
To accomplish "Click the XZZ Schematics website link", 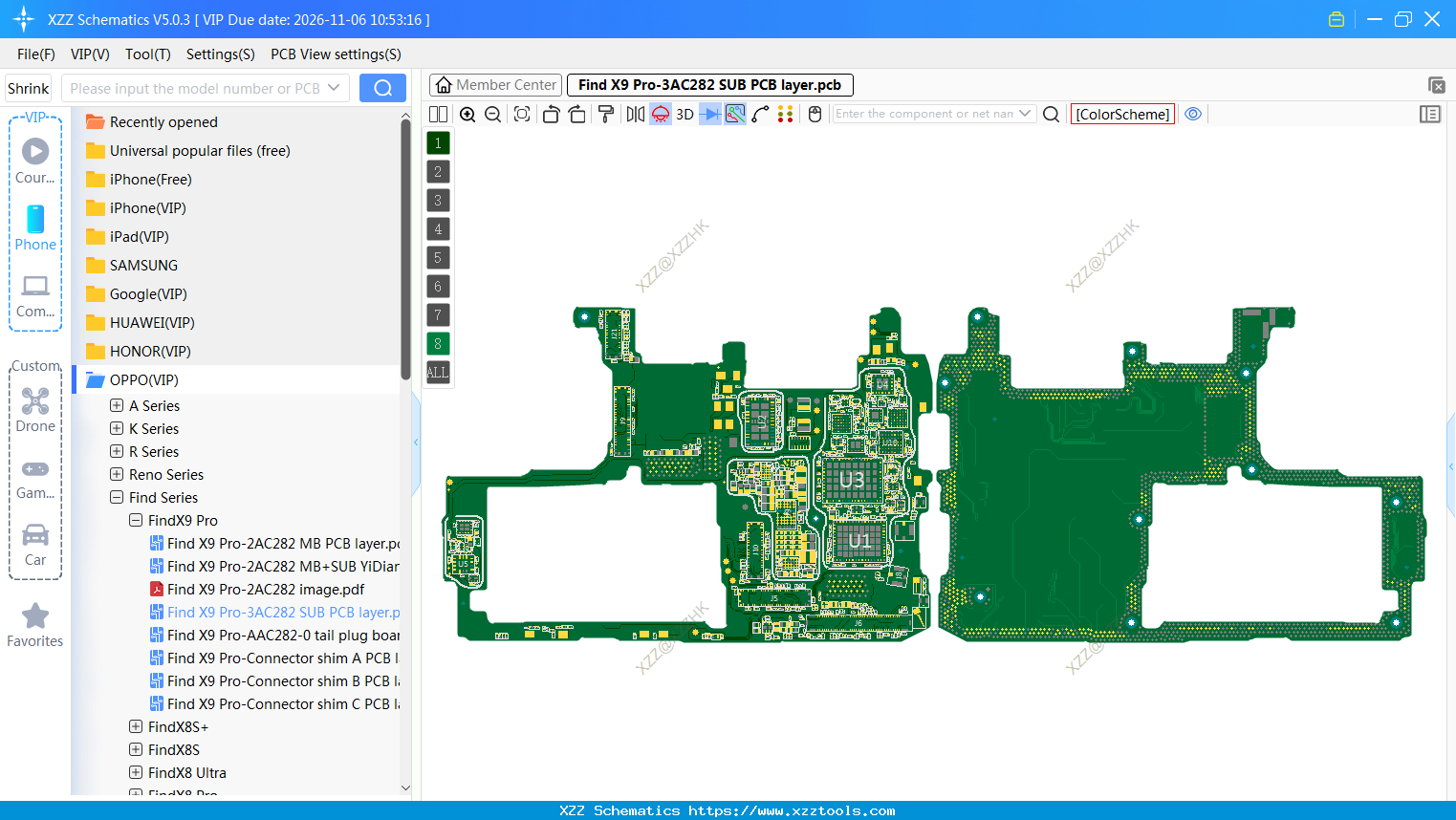I will pos(728,809).
